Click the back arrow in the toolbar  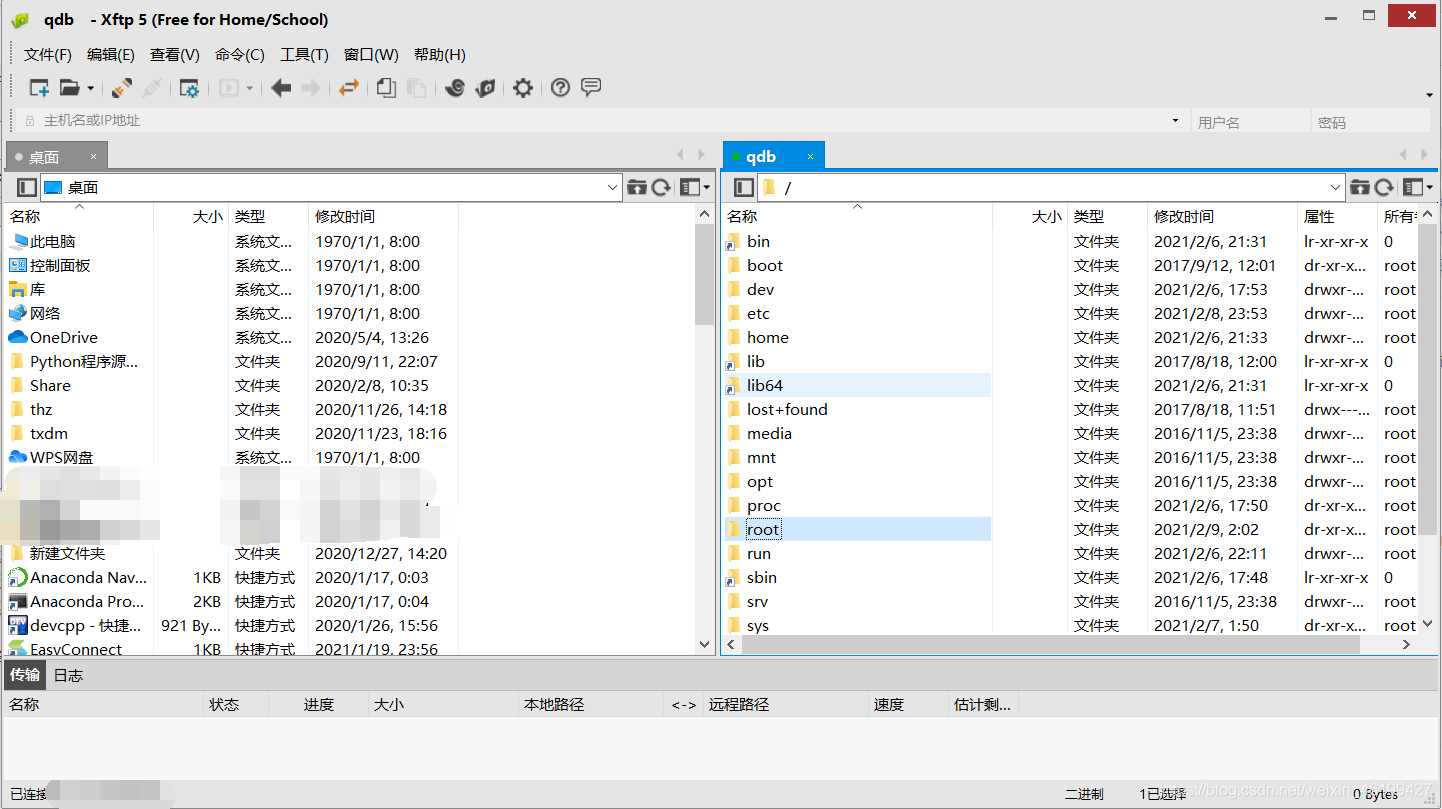pos(281,88)
